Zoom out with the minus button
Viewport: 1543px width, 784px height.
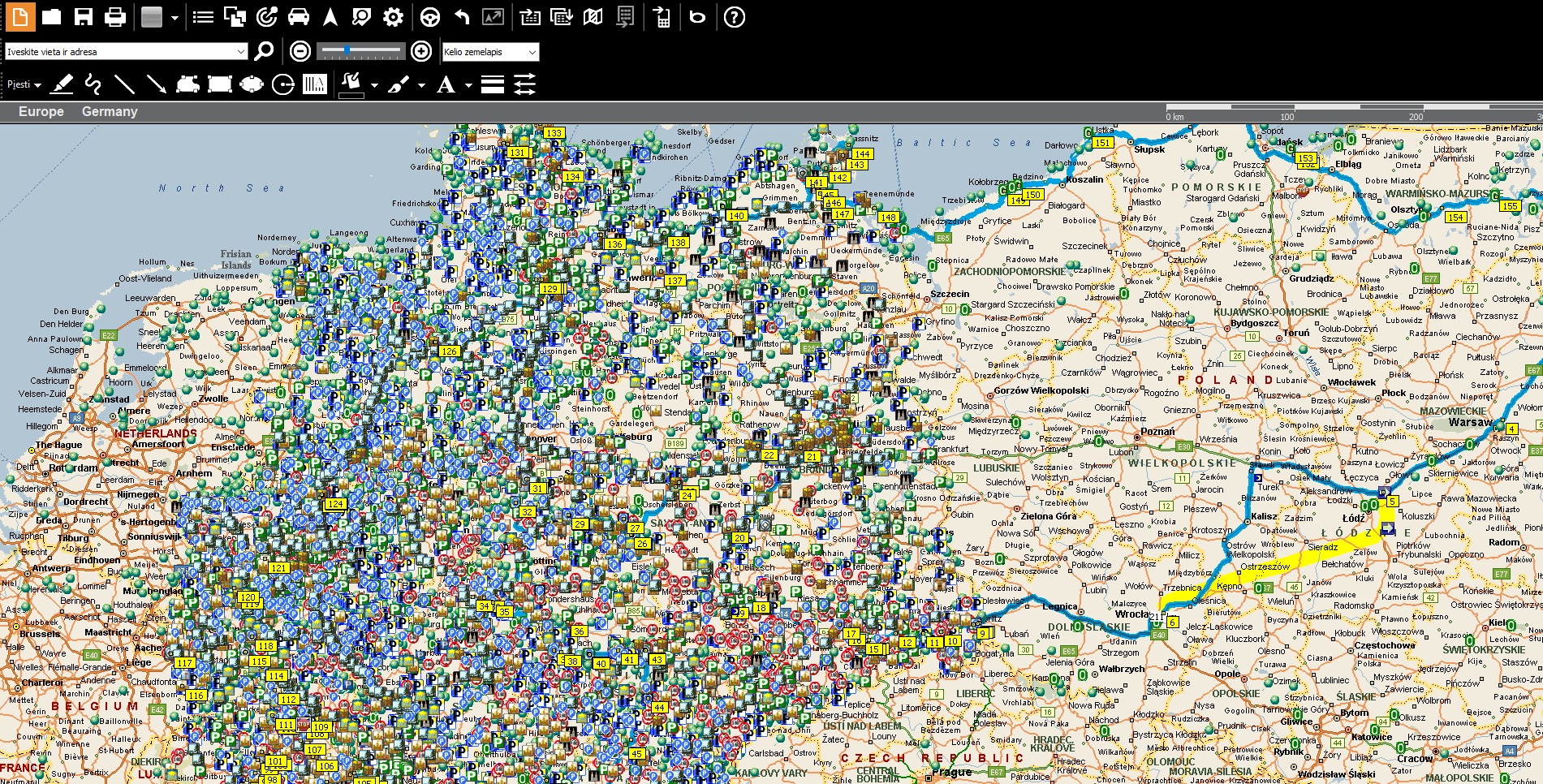[300, 51]
